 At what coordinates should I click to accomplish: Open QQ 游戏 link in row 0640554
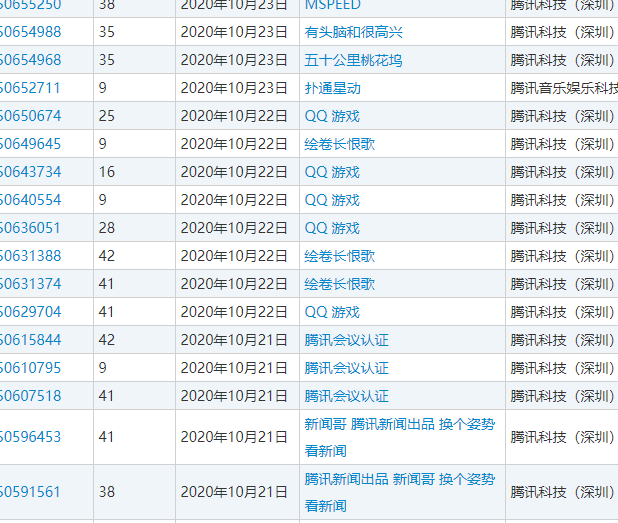[332, 200]
